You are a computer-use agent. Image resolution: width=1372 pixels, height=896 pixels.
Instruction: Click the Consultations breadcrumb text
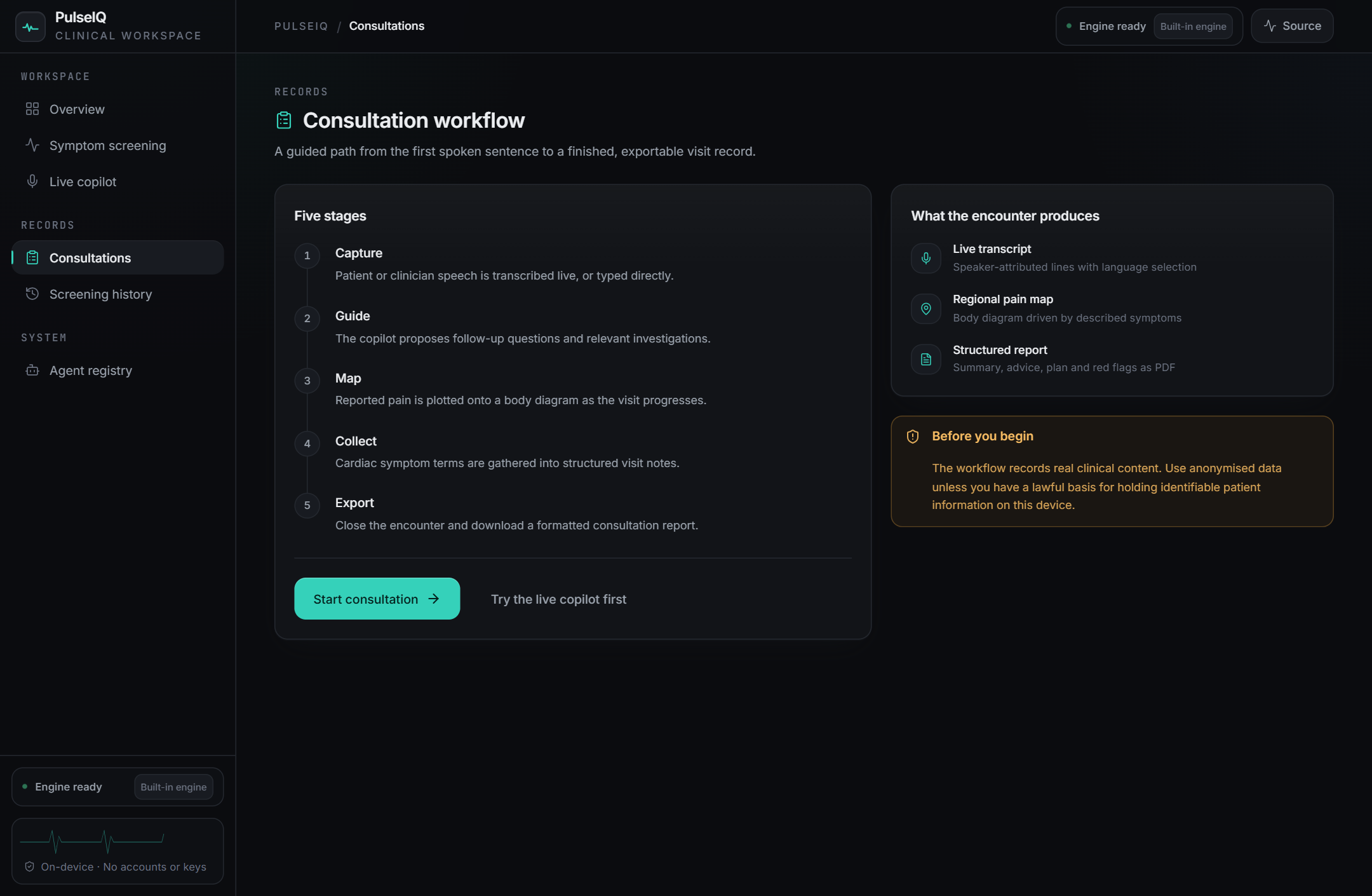pyautogui.click(x=387, y=26)
